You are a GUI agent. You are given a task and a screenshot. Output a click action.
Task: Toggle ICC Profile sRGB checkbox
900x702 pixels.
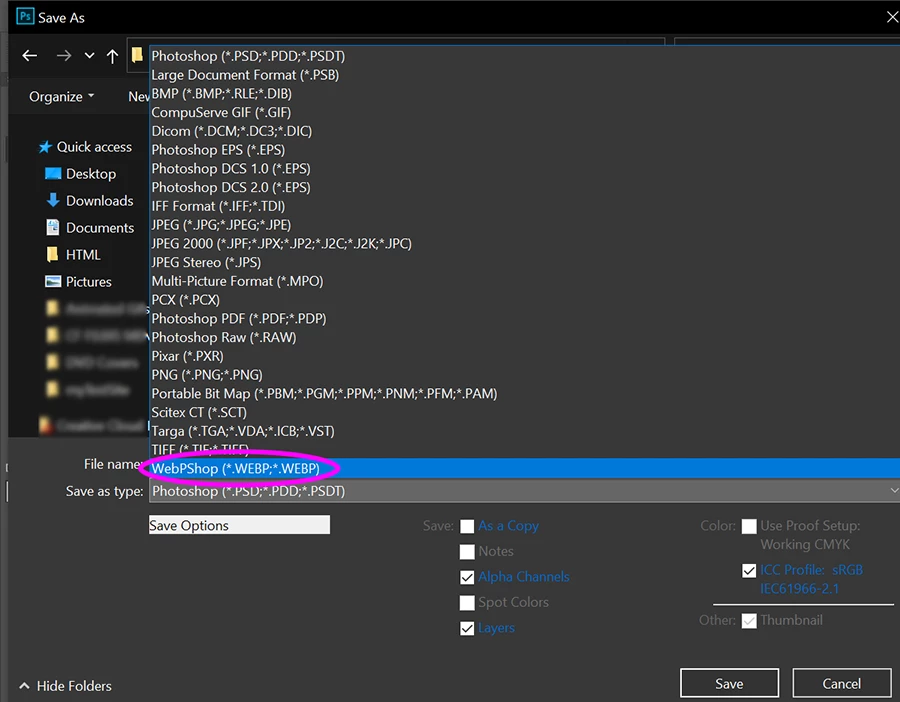749,571
